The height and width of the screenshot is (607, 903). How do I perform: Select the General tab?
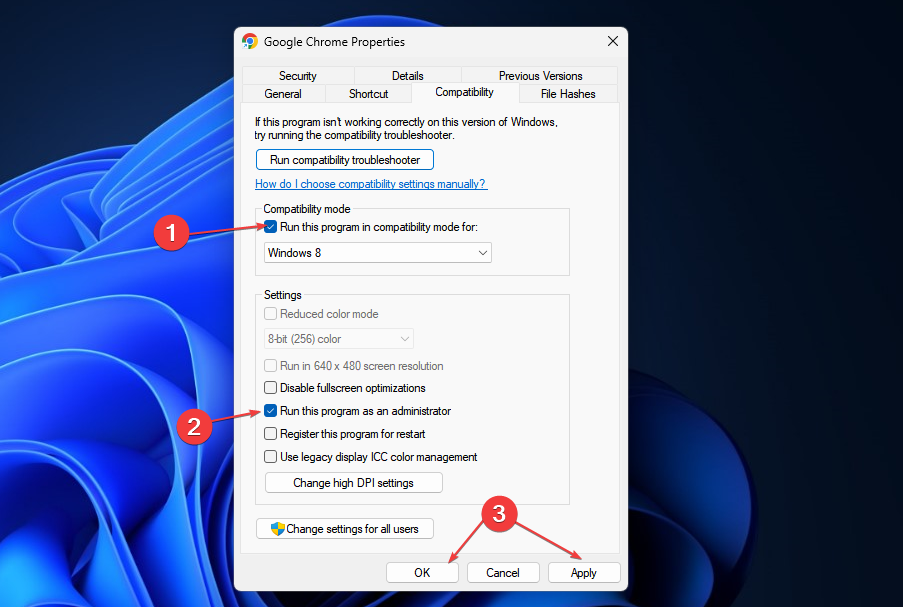coord(283,93)
